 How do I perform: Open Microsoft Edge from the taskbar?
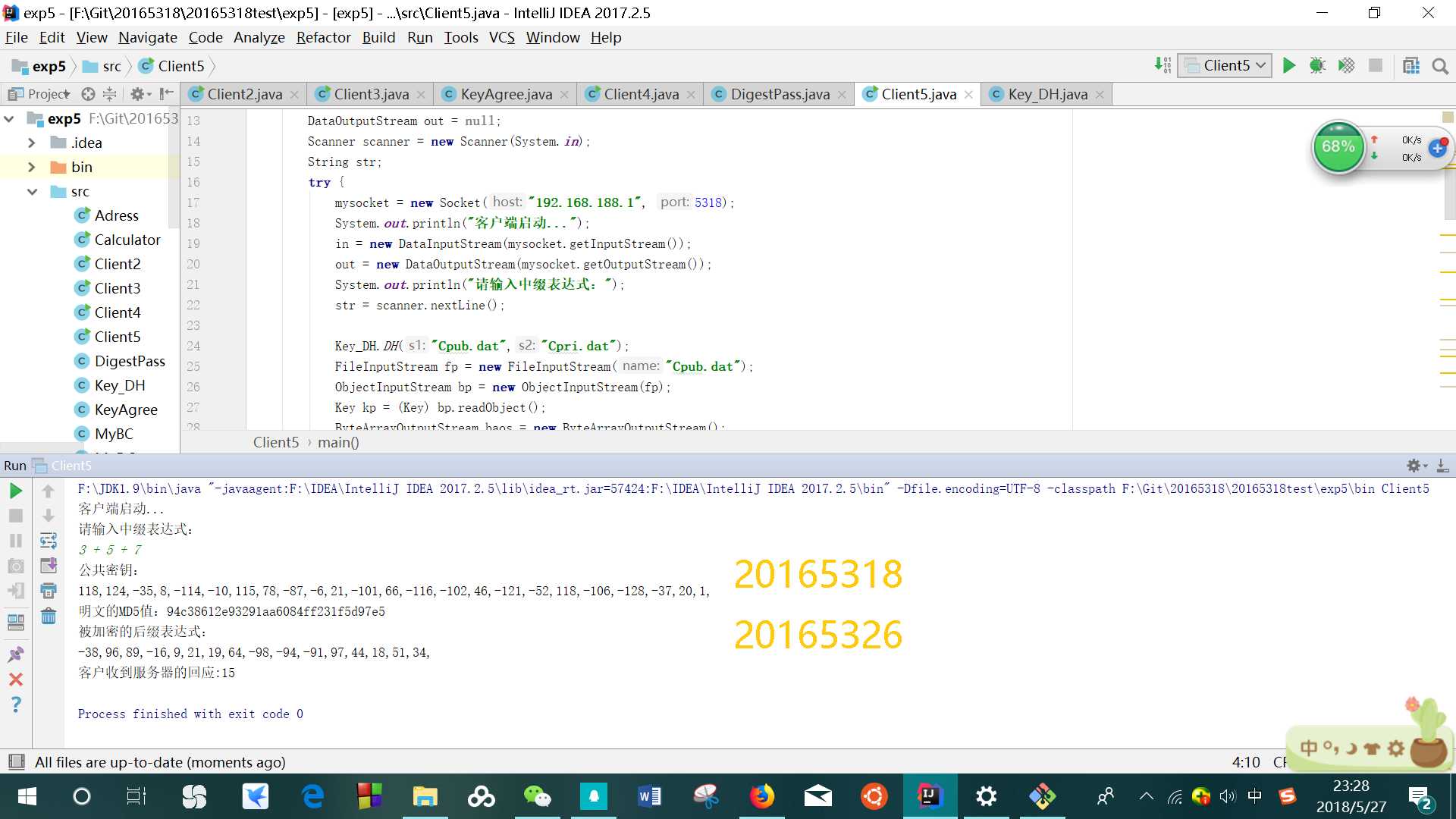coord(312,796)
